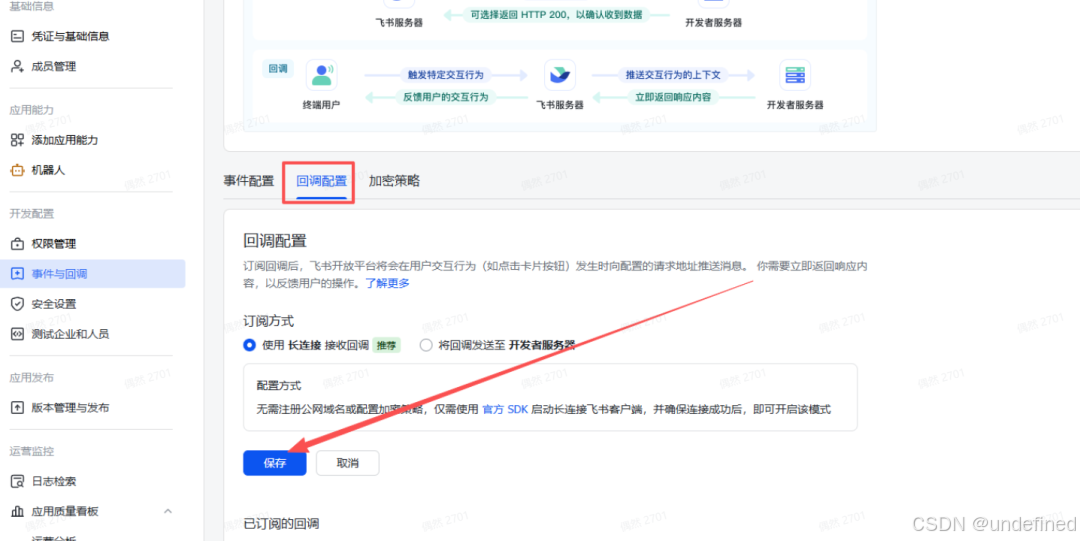Click the 机器人 robot icon
This screenshot has height=541, width=1080.
tap(17, 170)
